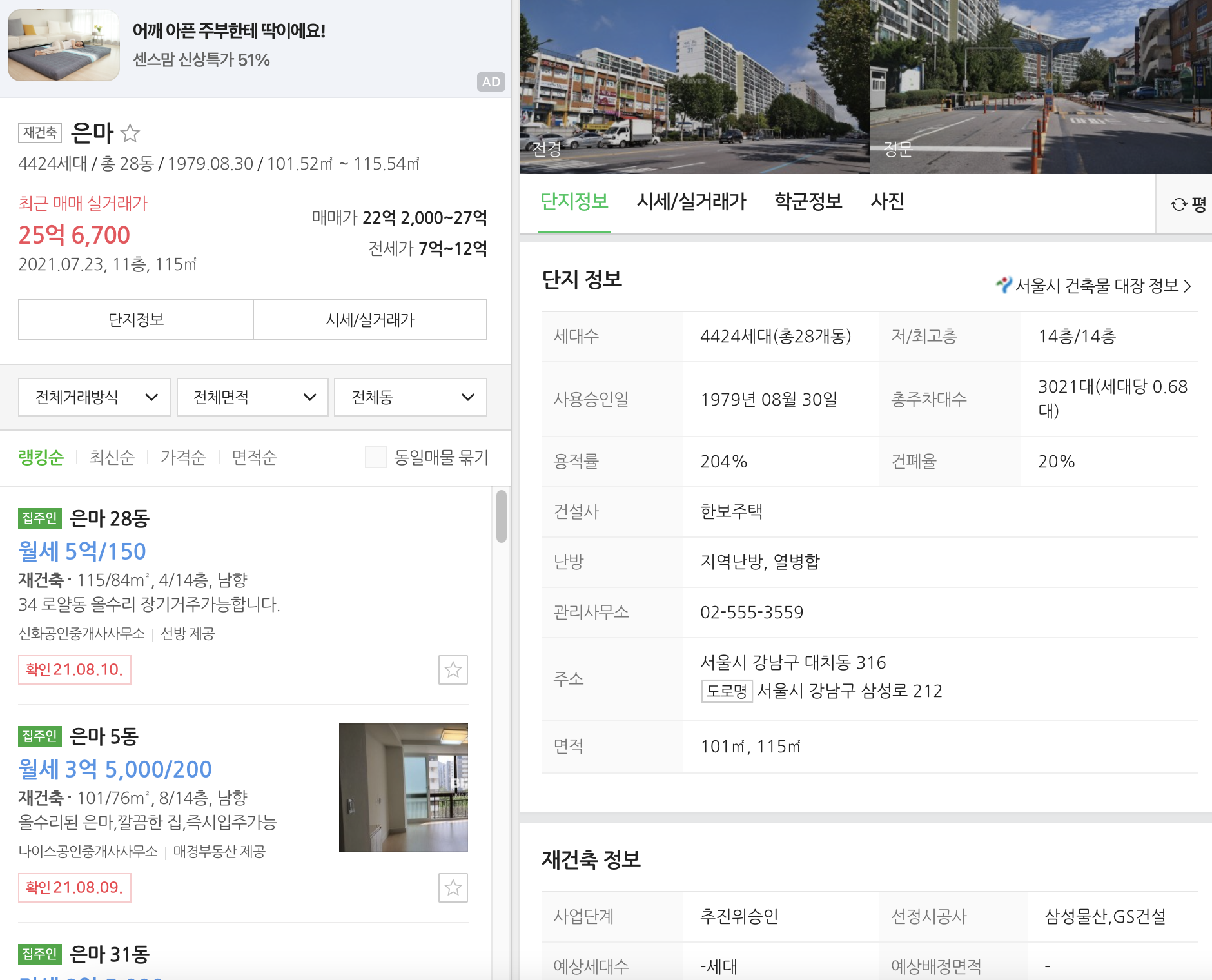Open the 월세 3억 5,000/200 listing
1212x980 pixels.
[x=115, y=769]
